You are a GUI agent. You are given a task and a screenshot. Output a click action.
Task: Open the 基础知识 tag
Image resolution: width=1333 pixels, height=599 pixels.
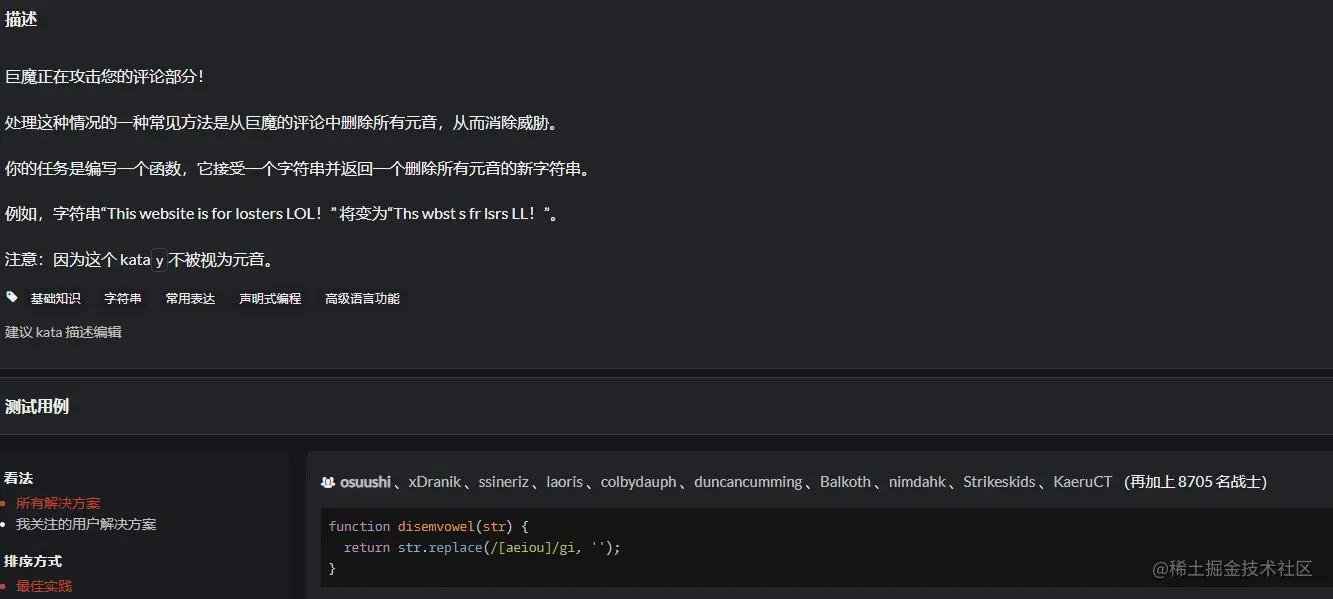coord(55,298)
